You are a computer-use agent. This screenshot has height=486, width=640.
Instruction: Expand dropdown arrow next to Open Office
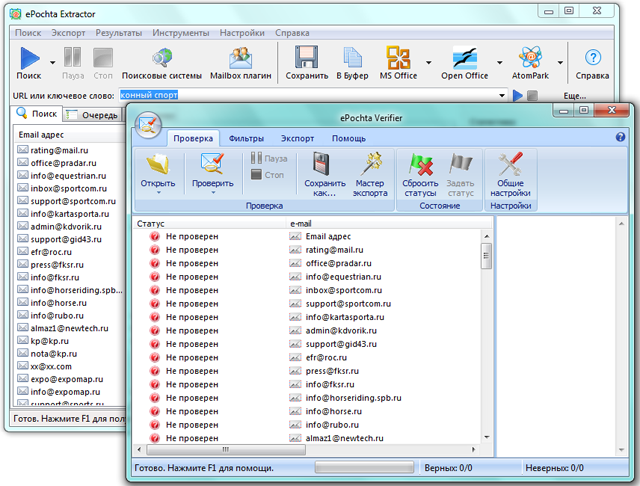click(x=499, y=62)
